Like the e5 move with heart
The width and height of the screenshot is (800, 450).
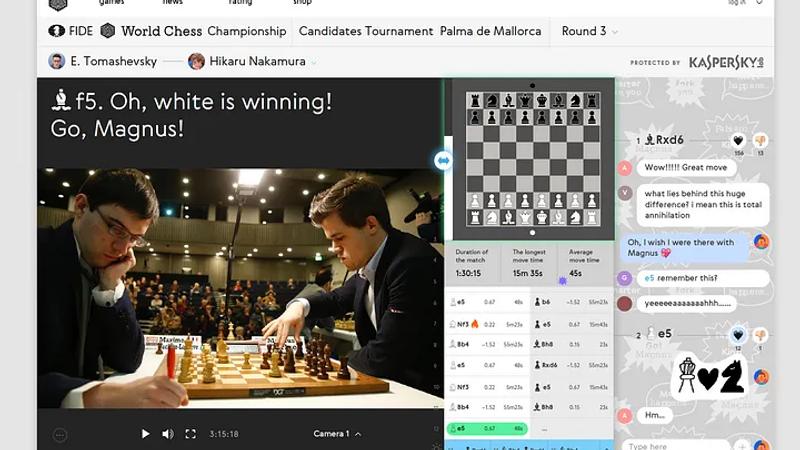tap(738, 335)
